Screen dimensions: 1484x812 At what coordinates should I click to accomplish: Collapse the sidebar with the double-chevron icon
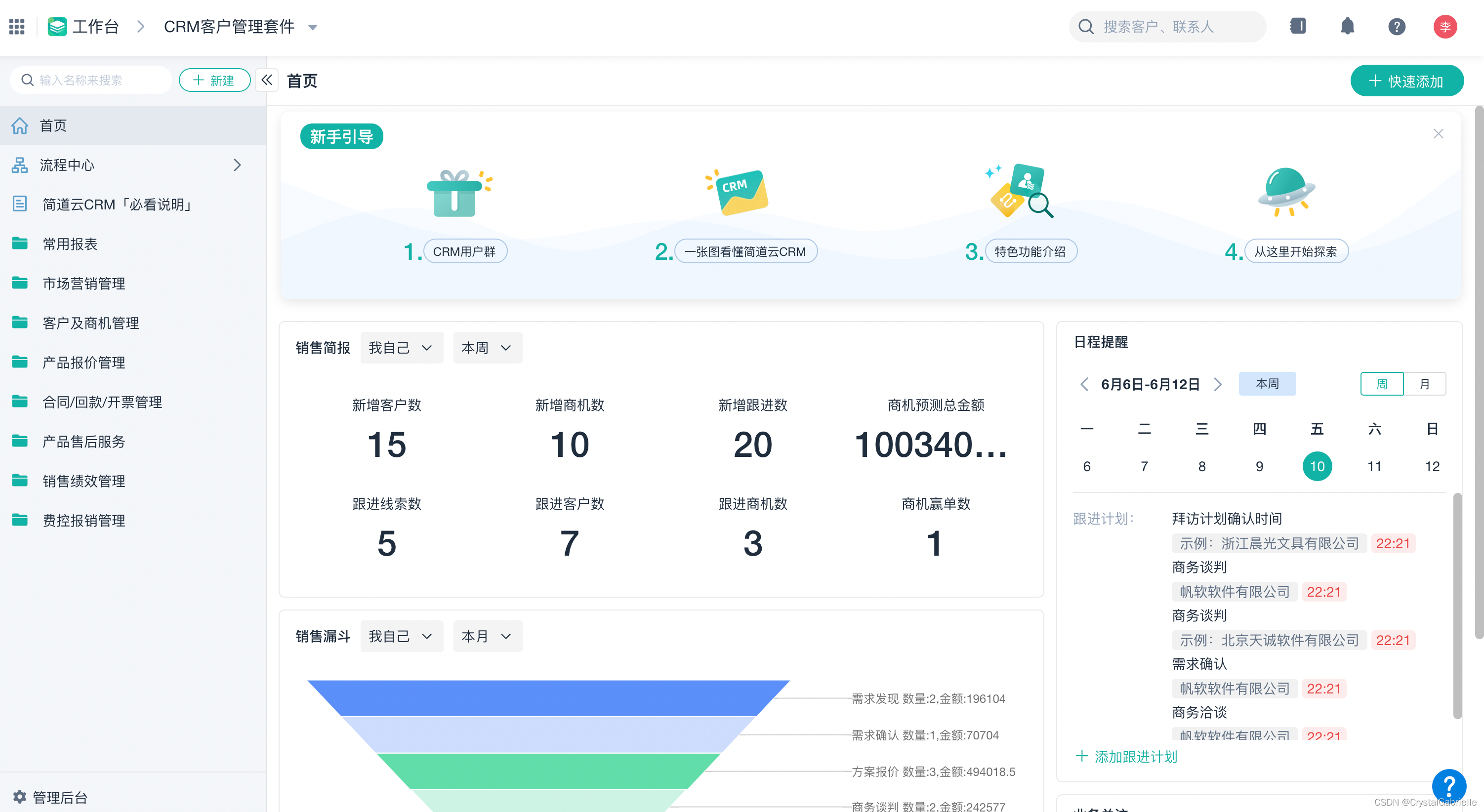267,80
